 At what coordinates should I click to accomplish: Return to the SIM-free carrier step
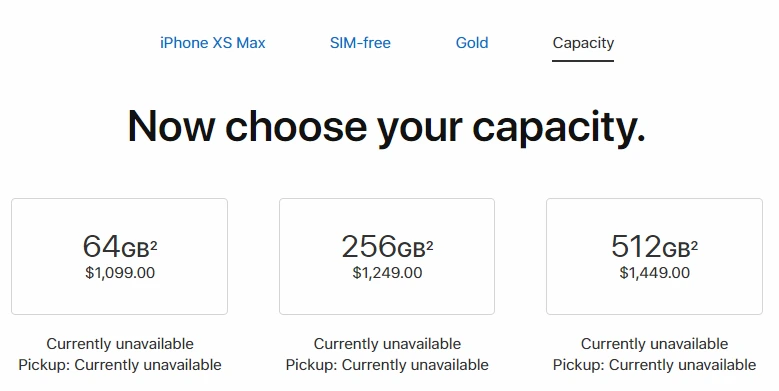coord(360,43)
